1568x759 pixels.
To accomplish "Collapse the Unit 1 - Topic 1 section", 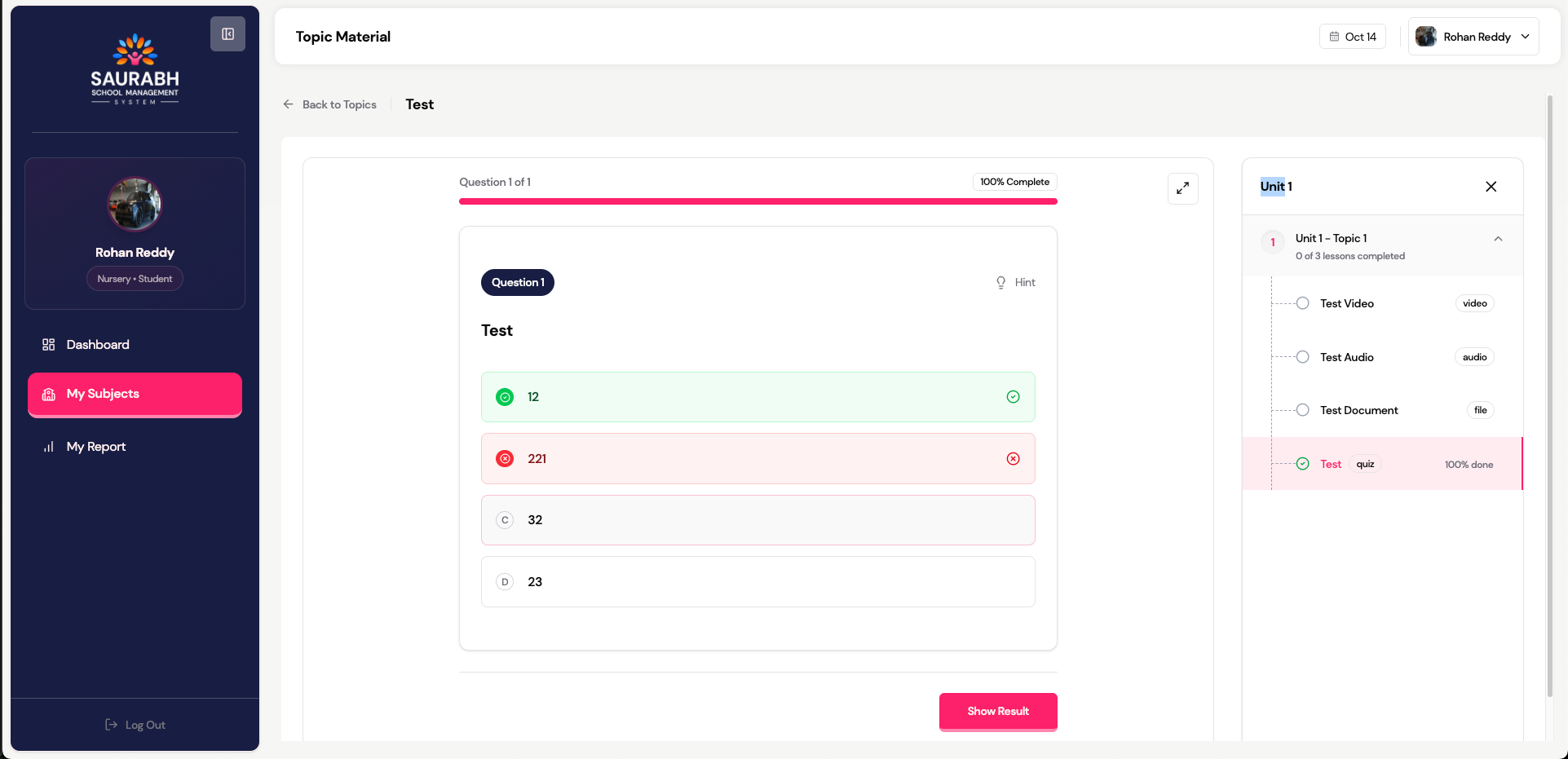I will [1497, 239].
